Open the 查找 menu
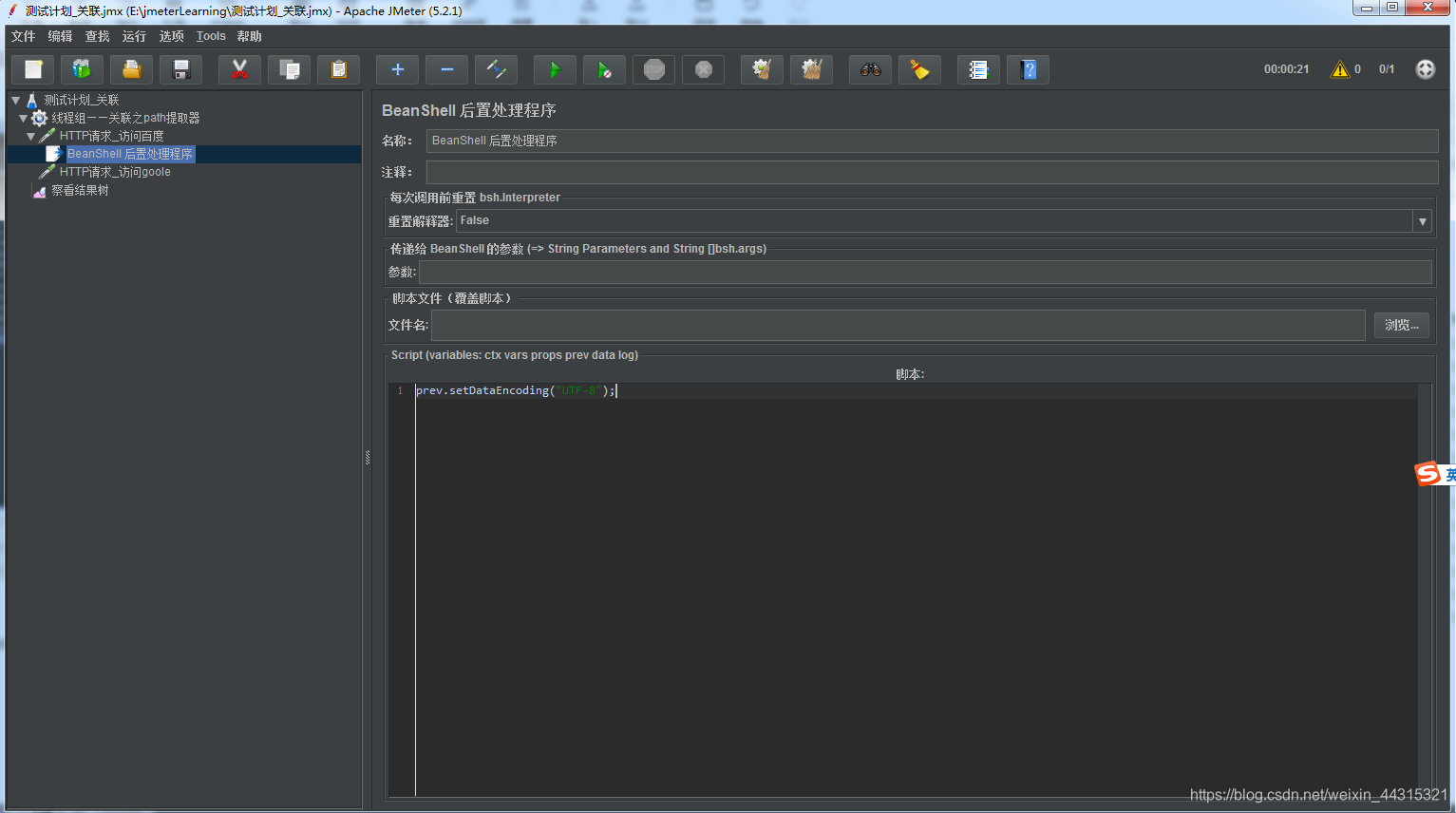This screenshot has width=1456, height=813. [x=97, y=36]
